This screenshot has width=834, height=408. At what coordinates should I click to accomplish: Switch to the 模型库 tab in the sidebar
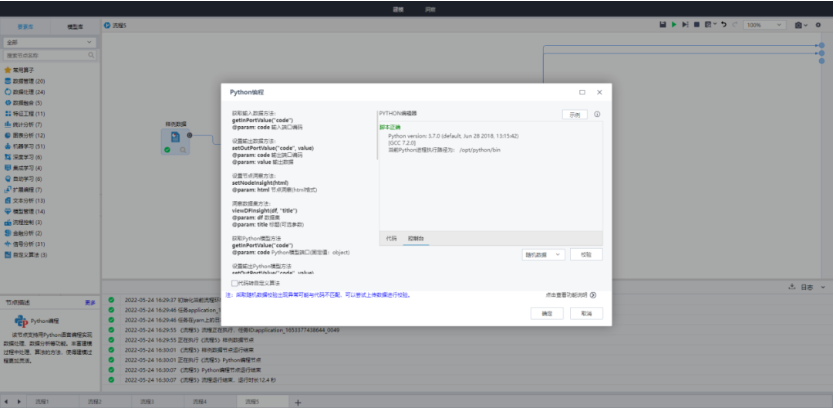click(x=75, y=26)
